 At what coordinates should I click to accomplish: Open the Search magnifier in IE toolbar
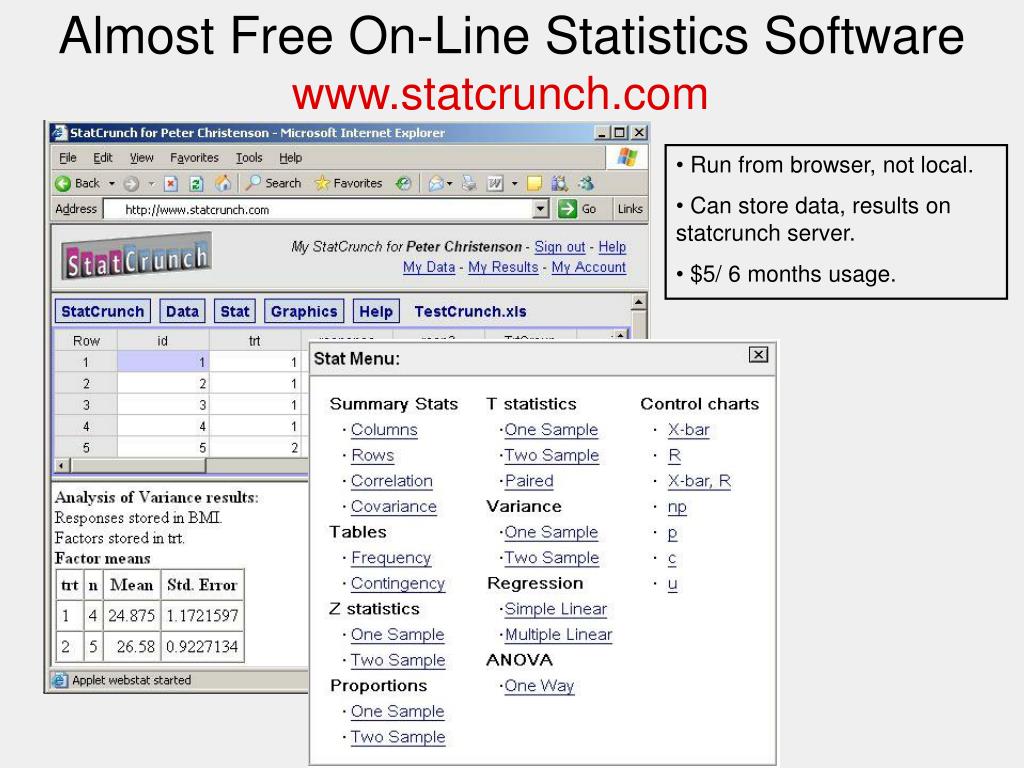pos(253,183)
